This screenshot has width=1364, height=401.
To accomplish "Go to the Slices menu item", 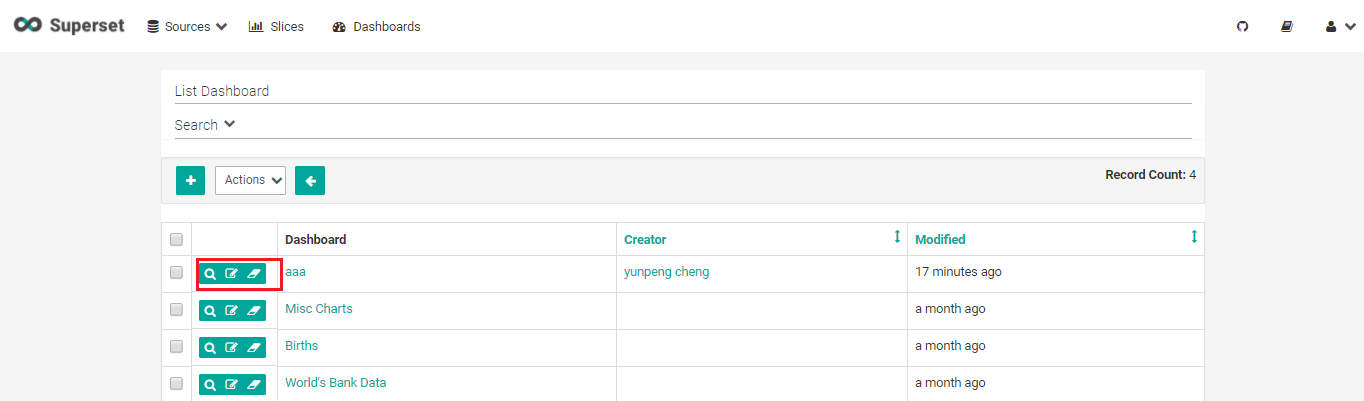I will (x=276, y=27).
